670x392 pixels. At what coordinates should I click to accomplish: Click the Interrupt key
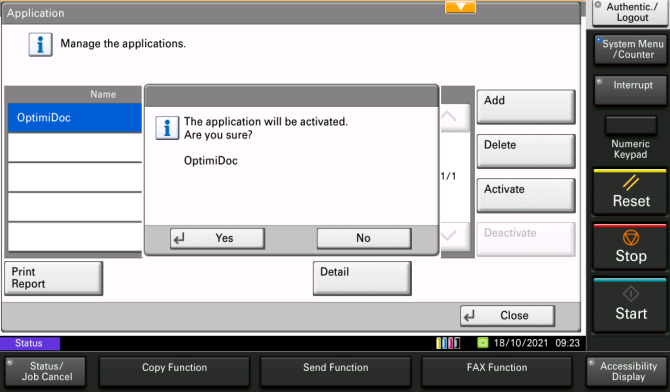tap(630, 90)
